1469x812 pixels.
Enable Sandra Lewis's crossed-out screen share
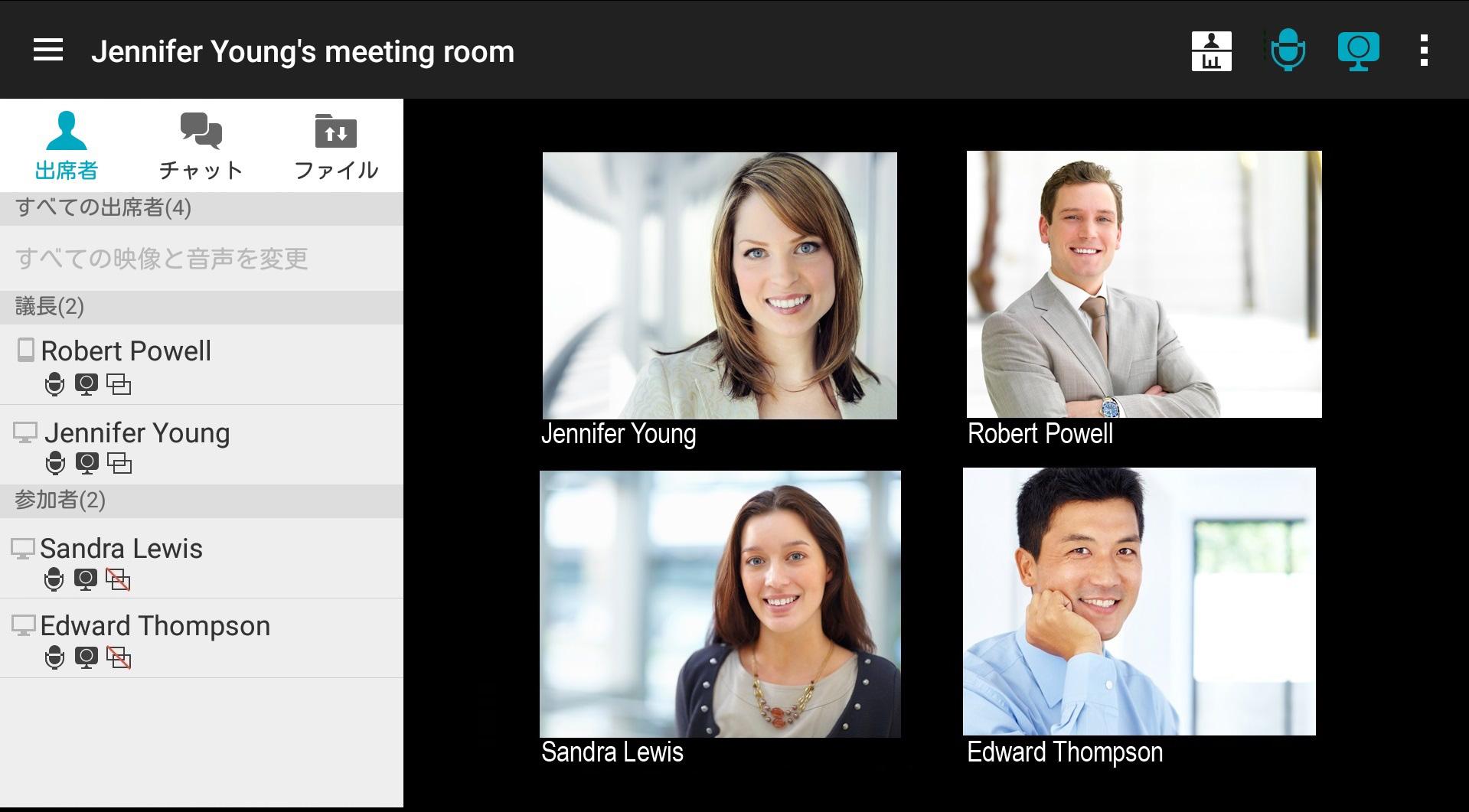118,579
